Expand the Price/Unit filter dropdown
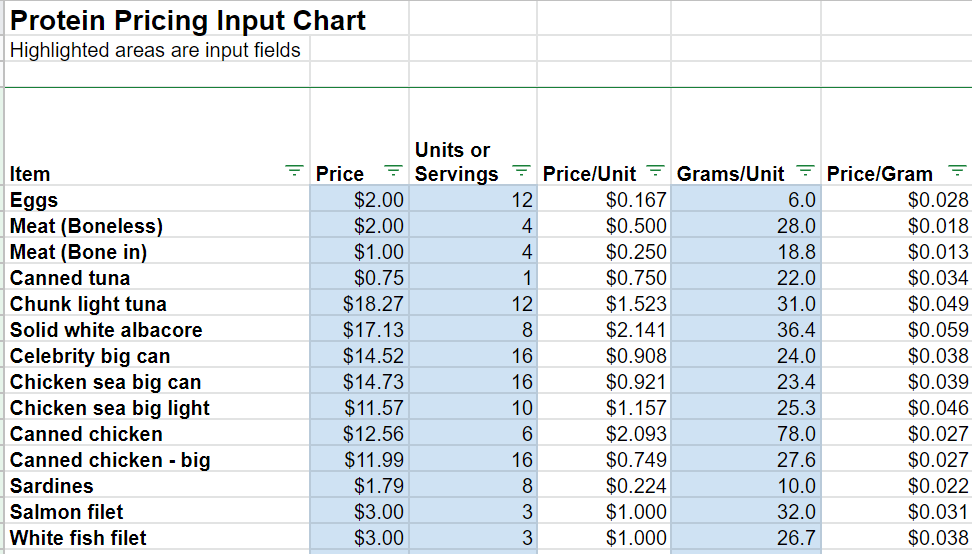 point(655,172)
